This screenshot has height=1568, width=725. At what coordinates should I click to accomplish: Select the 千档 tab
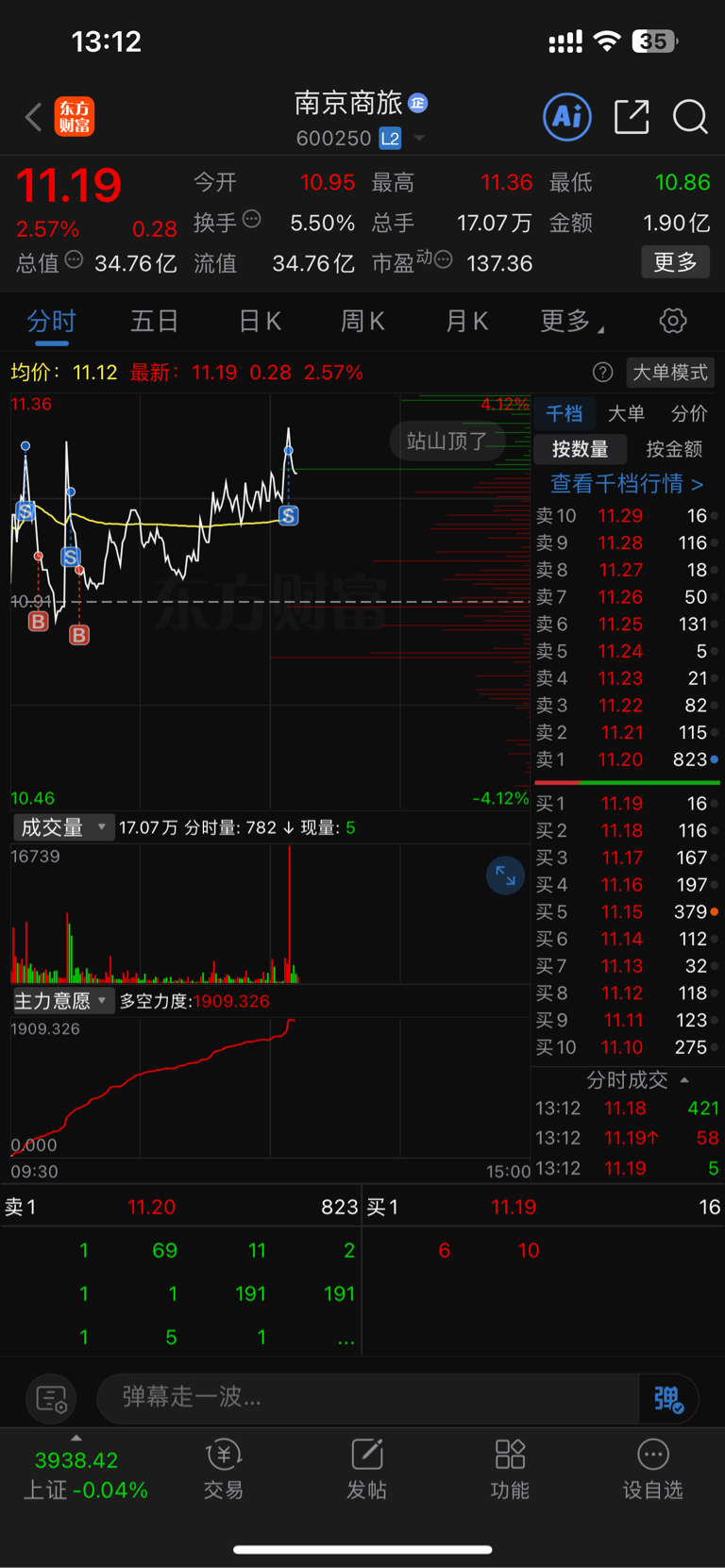(x=565, y=413)
